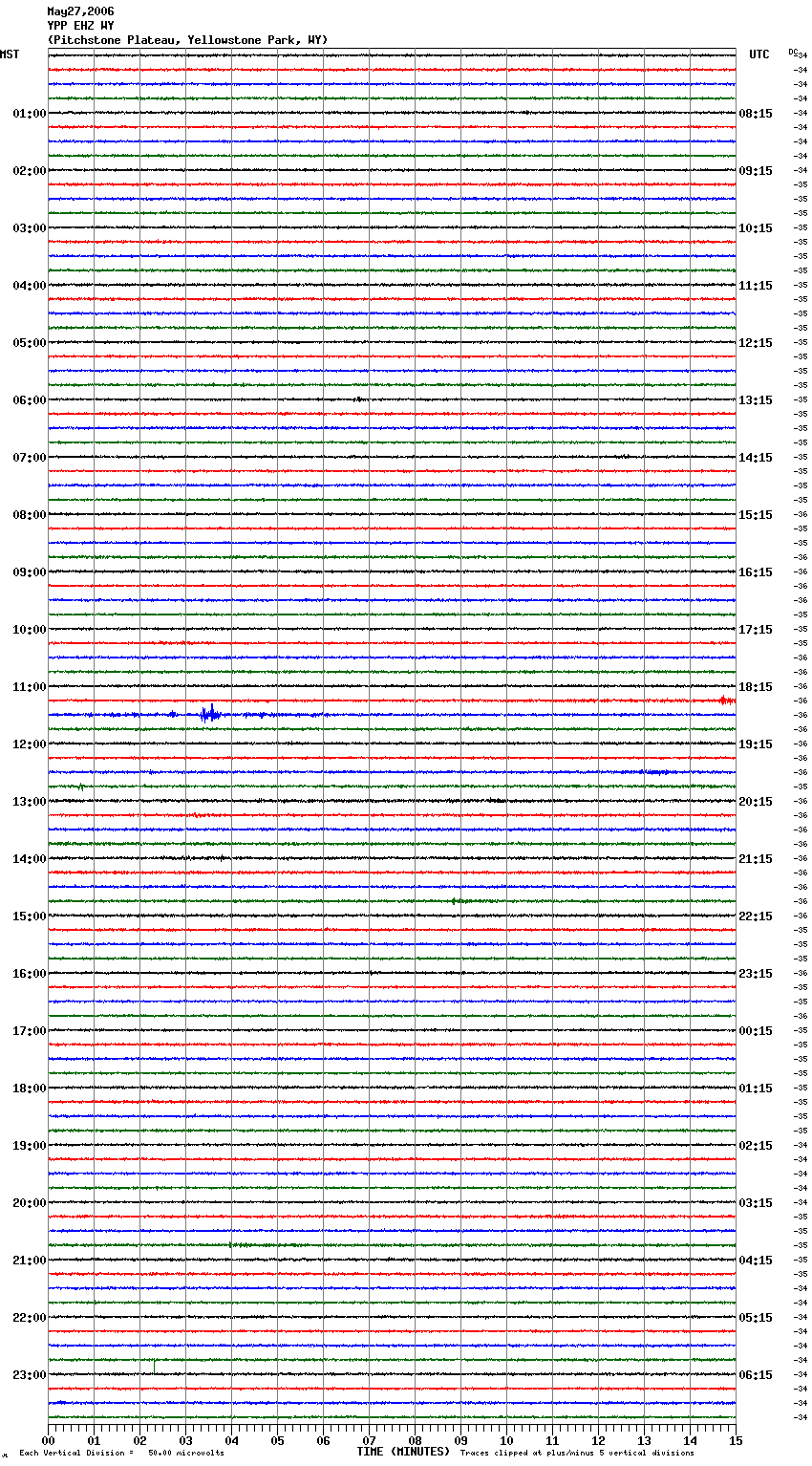Select the 08:00 MST time label
Image resolution: width=812 pixels, height=1466 pixels.
point(30,515)
